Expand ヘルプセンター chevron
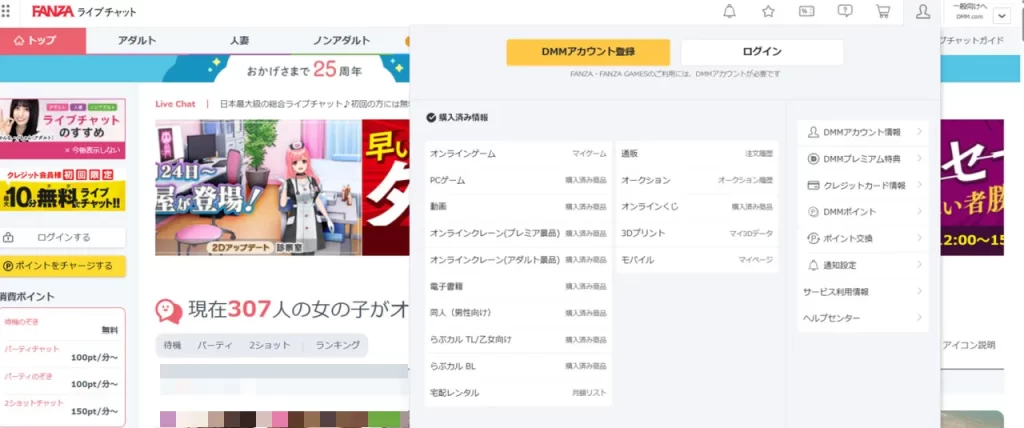The height and width of the screenshot is (428, 1024). click(919, 318)
